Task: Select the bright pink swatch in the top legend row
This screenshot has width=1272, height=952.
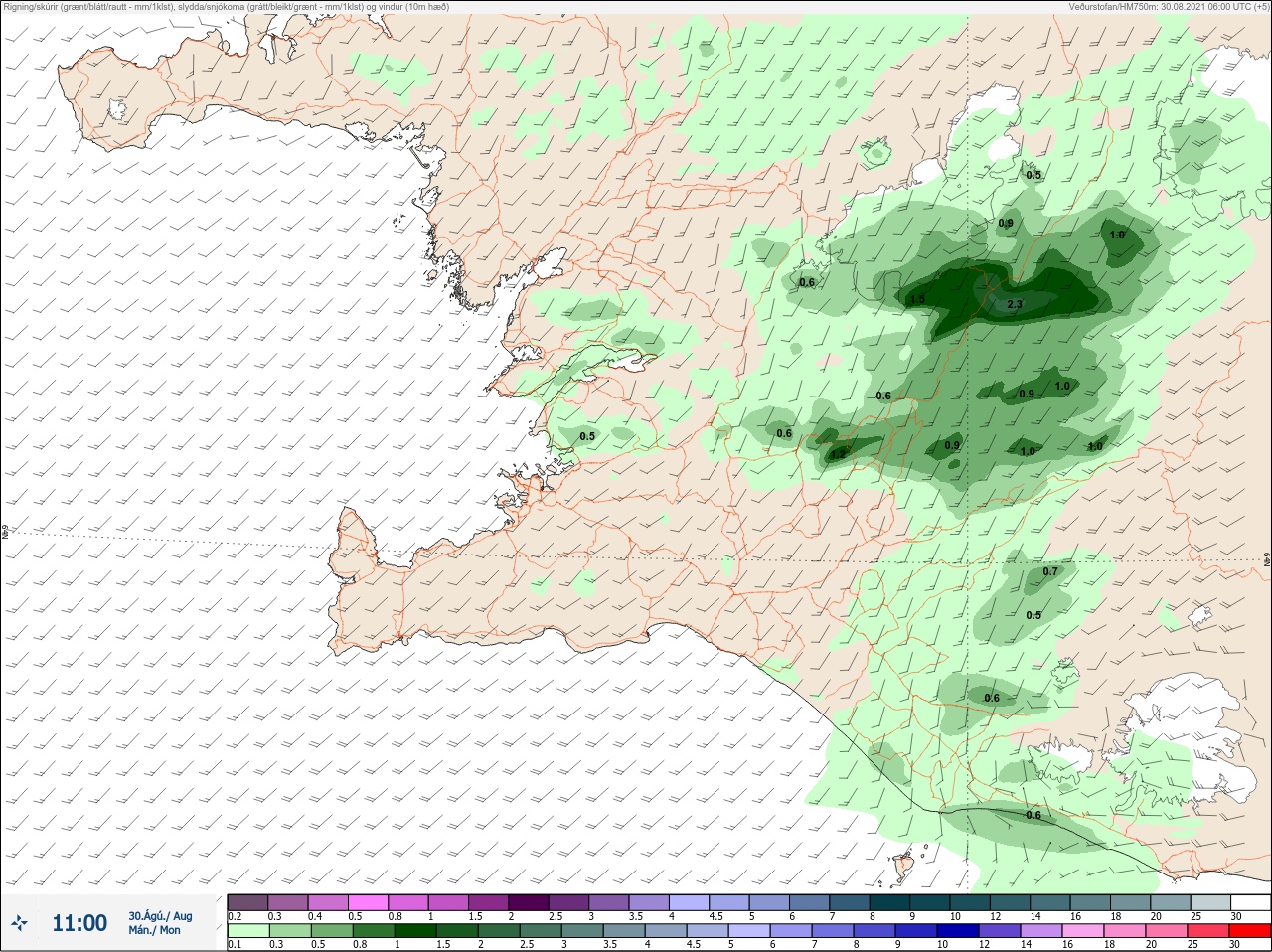Action: 369,902
